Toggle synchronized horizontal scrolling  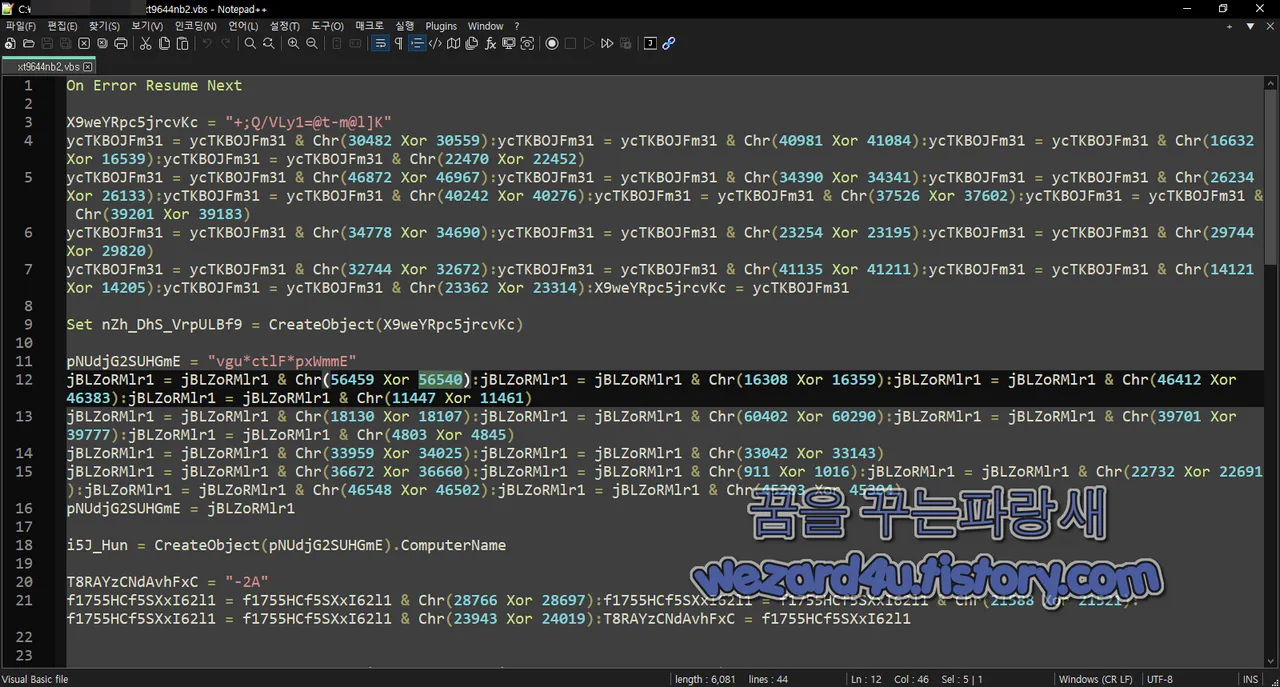pos(355,44)
